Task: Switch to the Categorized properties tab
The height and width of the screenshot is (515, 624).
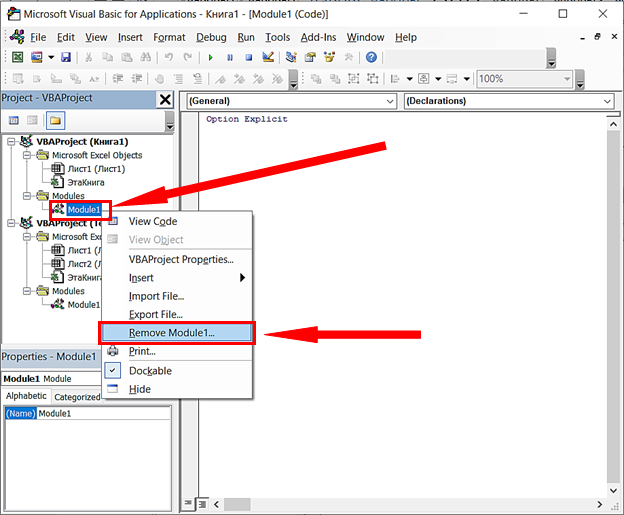Action: tap(77, 397)
